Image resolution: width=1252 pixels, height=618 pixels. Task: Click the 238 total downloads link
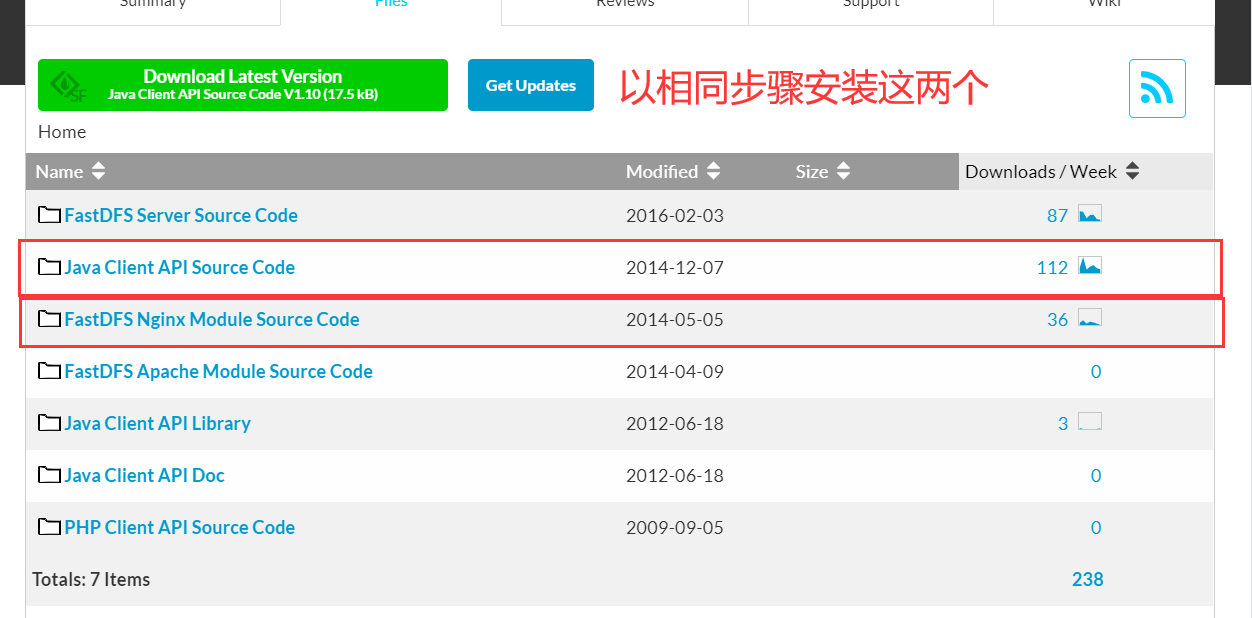pos(1087,578)
